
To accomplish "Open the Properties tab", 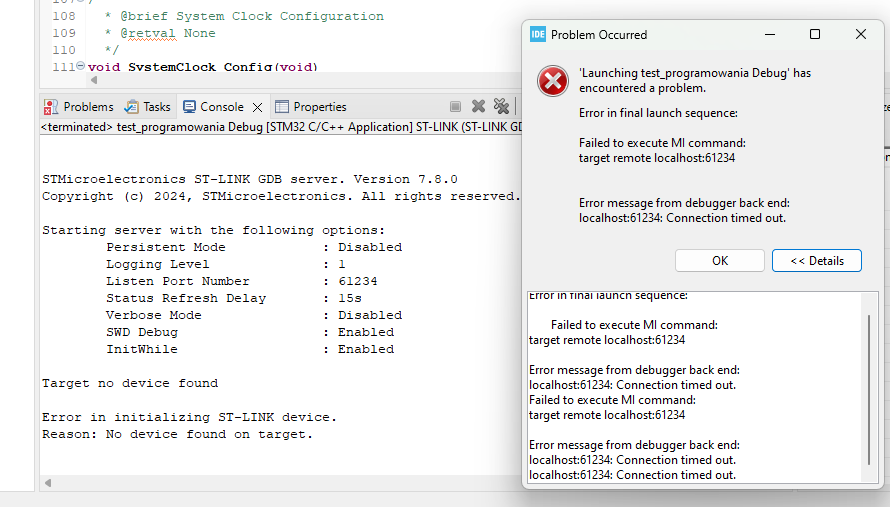I will (x=310, y=107).
